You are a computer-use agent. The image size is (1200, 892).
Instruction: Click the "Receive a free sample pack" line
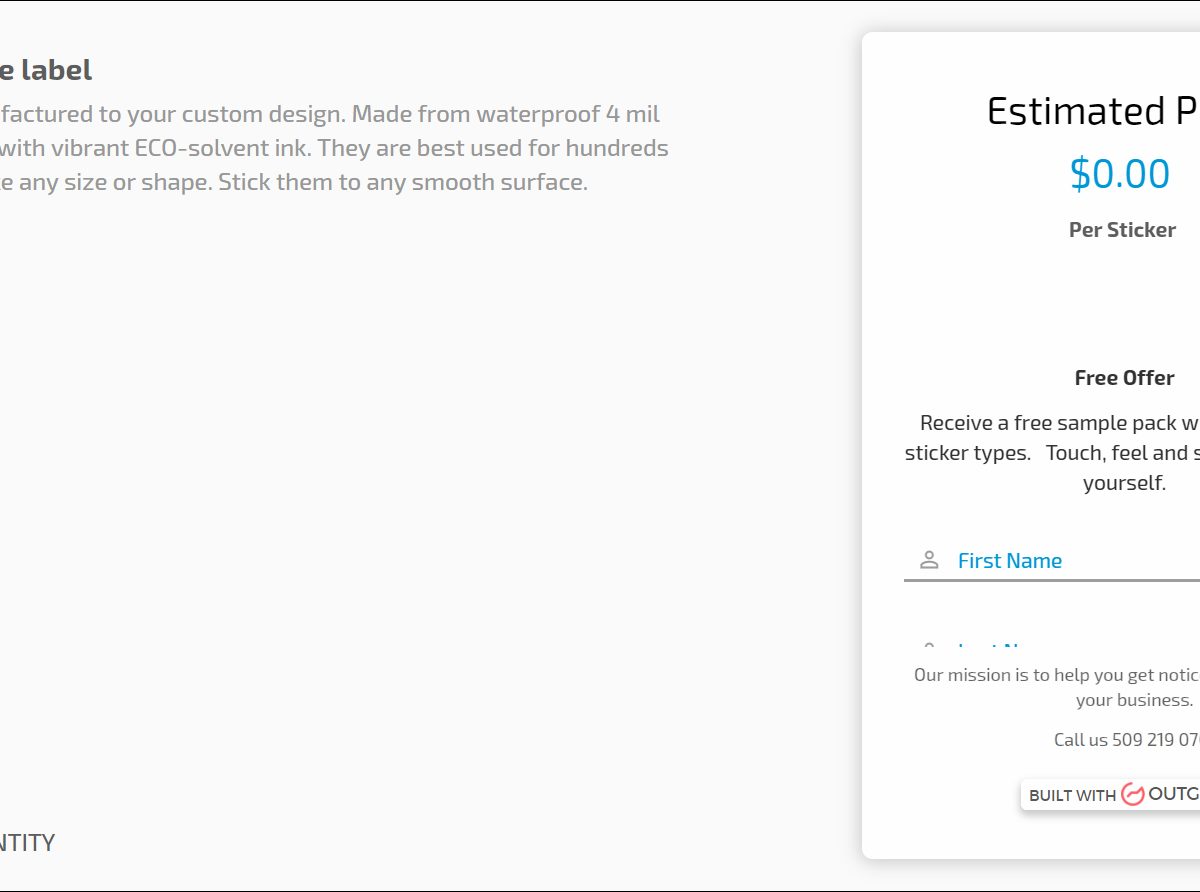1058,423
